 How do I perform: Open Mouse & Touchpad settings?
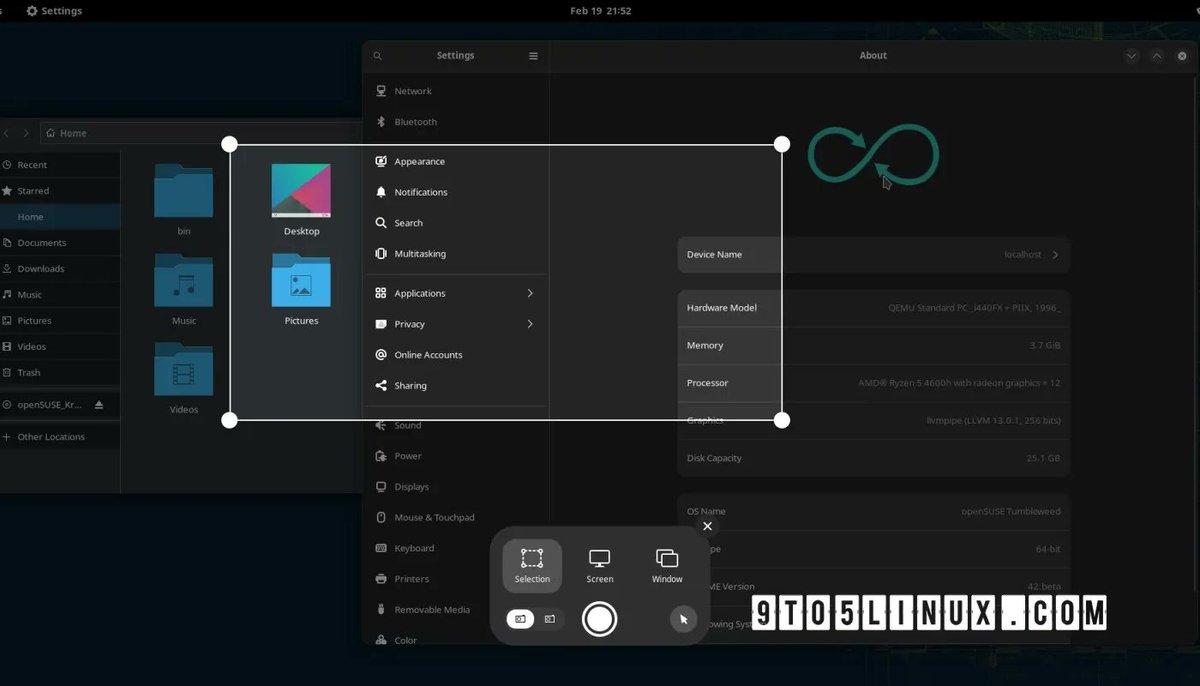(x=456, y=518)
